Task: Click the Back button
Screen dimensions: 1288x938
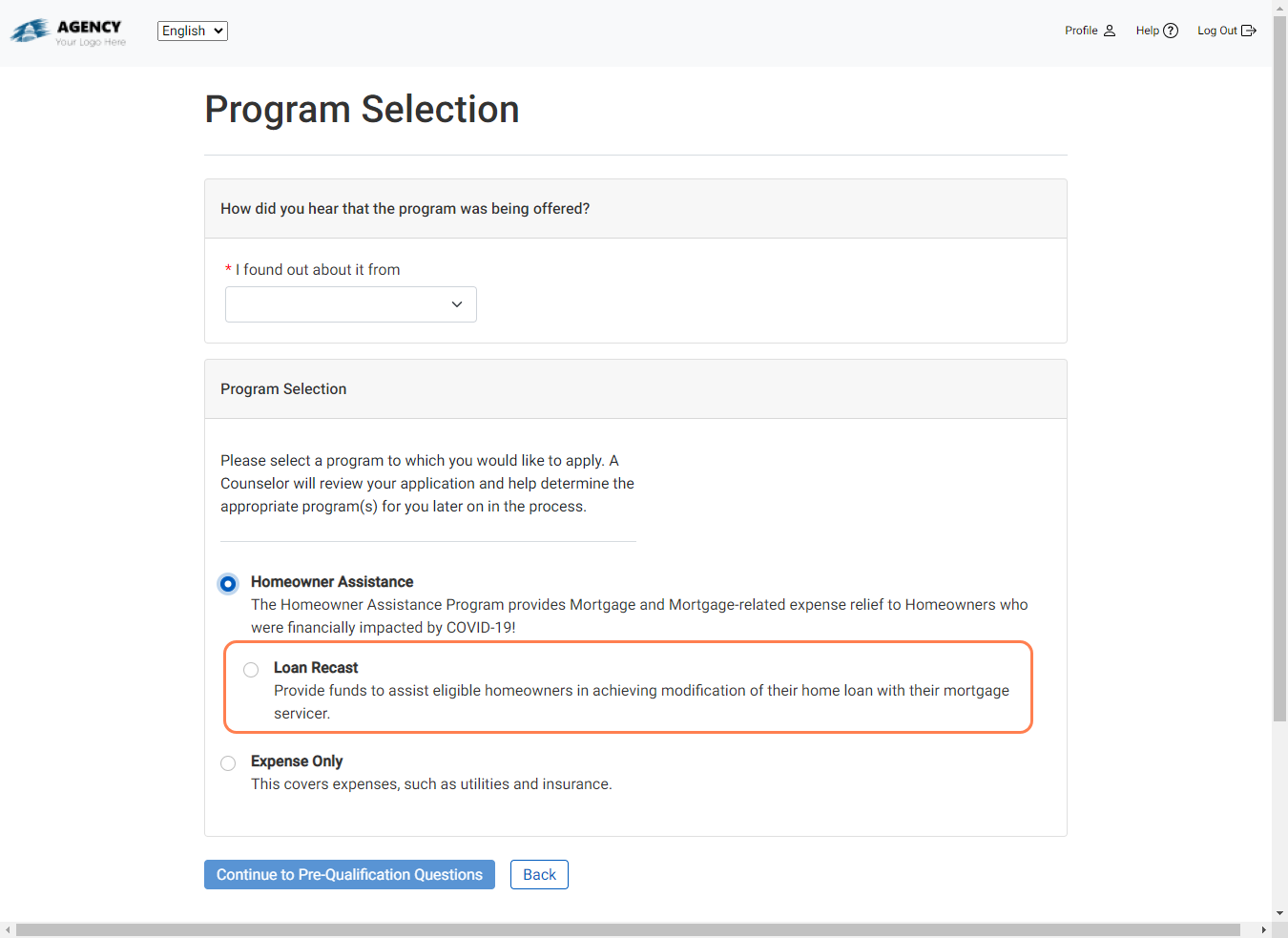Action: pos(539,874)
